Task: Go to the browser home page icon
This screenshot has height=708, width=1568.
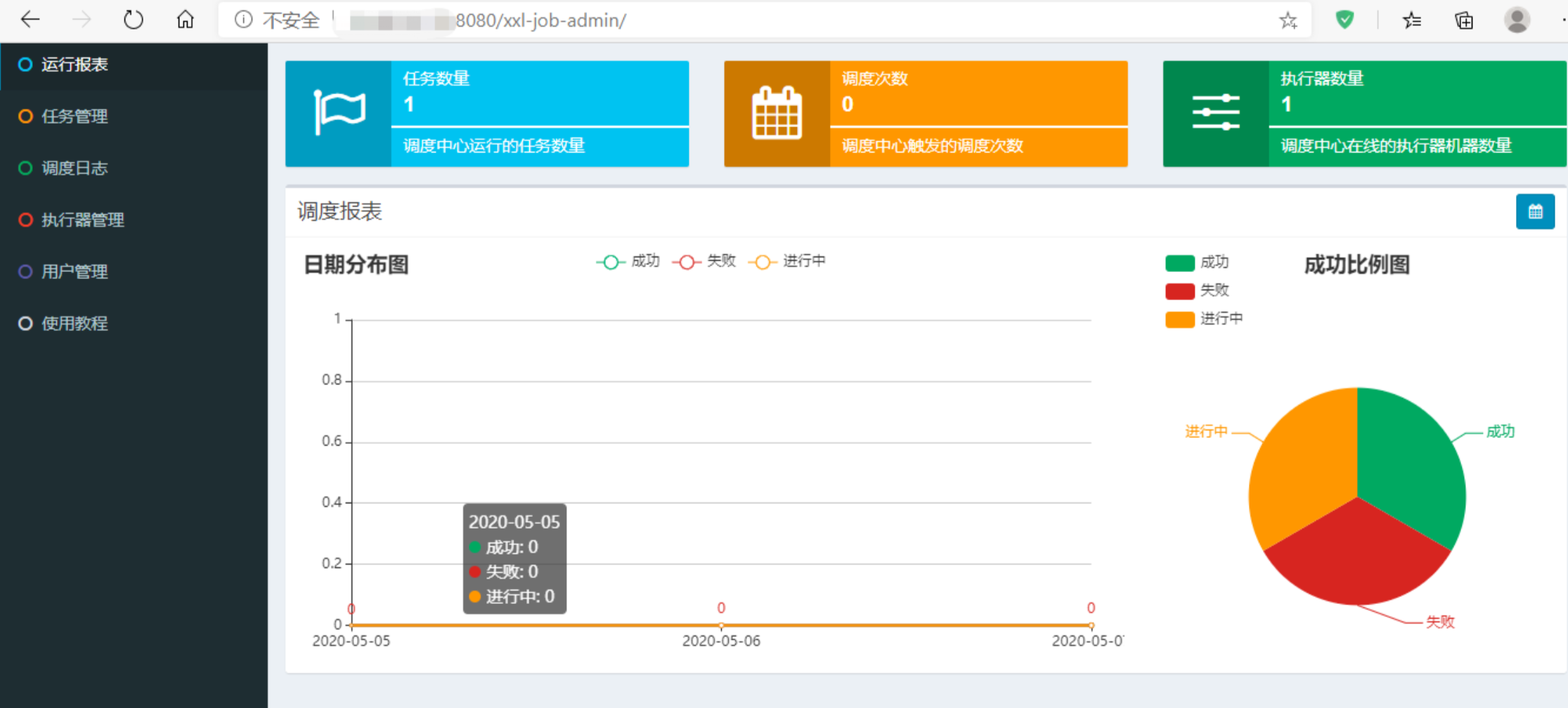Action: tap(185, 20)
